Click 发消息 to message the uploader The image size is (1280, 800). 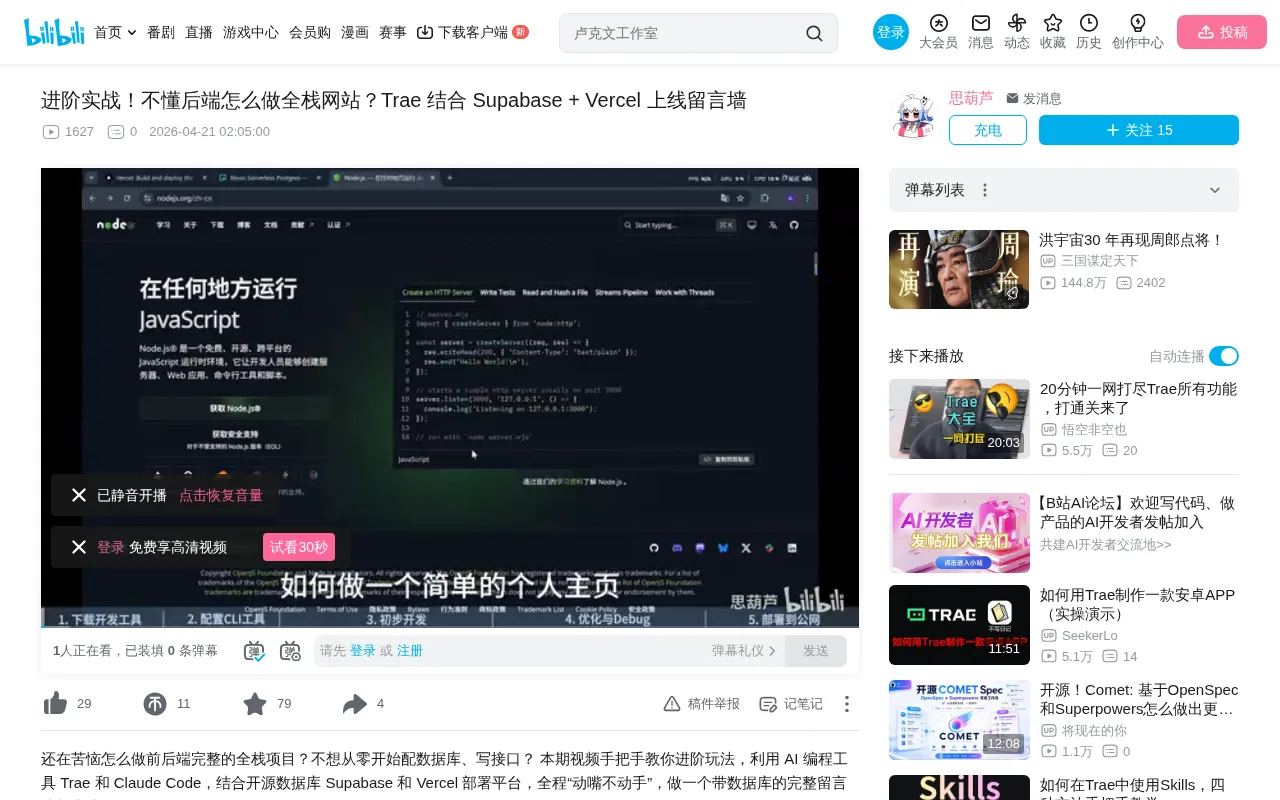click(x=1034, y=99)
